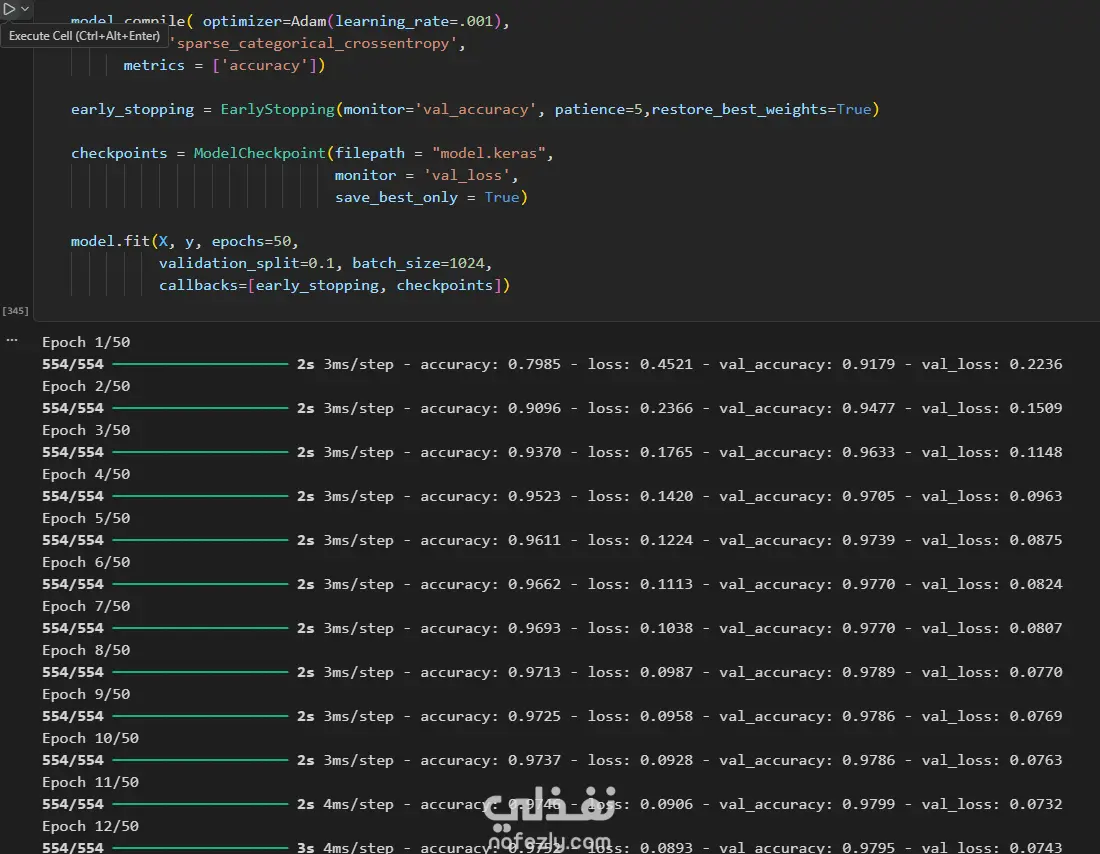The image size is (1100, 854).
Task: Click the [345] execution count label
Action: click(15, 311)
